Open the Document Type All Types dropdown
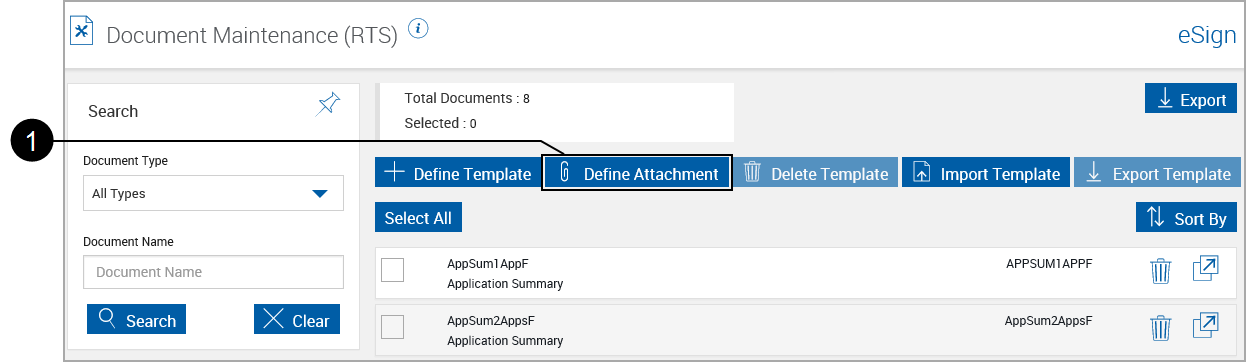The width and height of the screenshot is (1246, 362). 213,193
